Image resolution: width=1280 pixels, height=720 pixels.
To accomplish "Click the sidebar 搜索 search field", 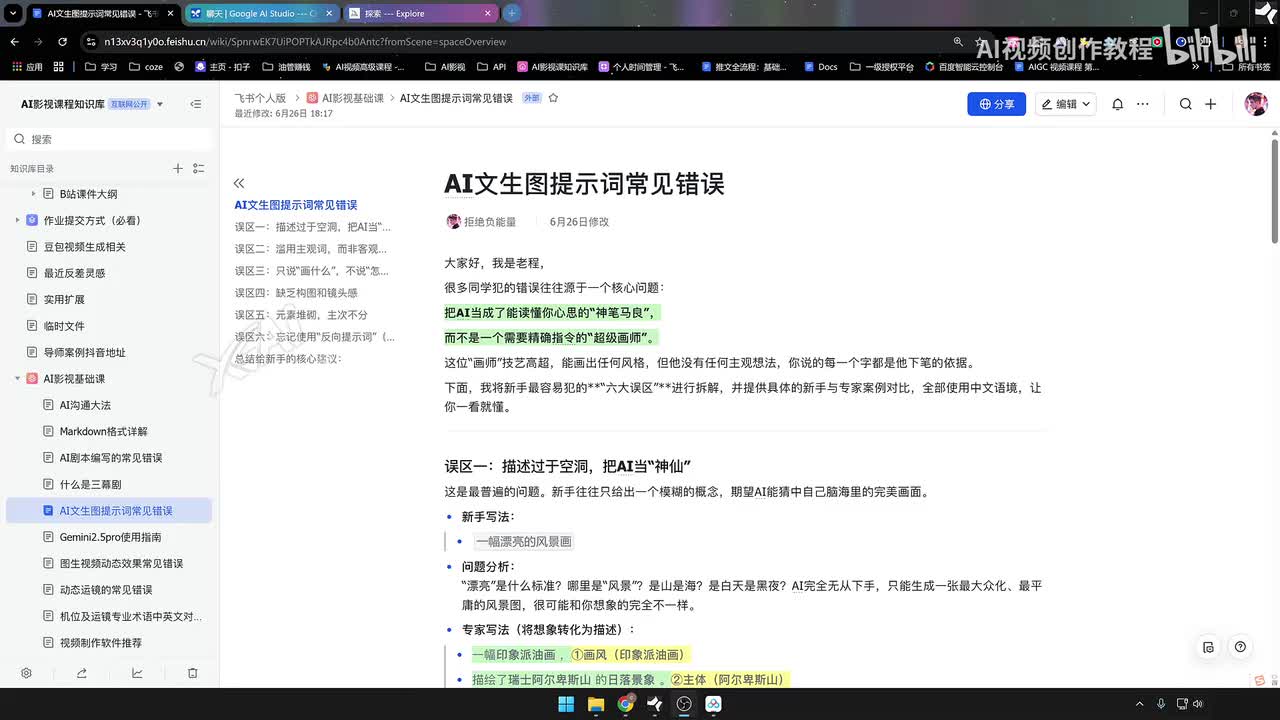I will tap(109, 139).
